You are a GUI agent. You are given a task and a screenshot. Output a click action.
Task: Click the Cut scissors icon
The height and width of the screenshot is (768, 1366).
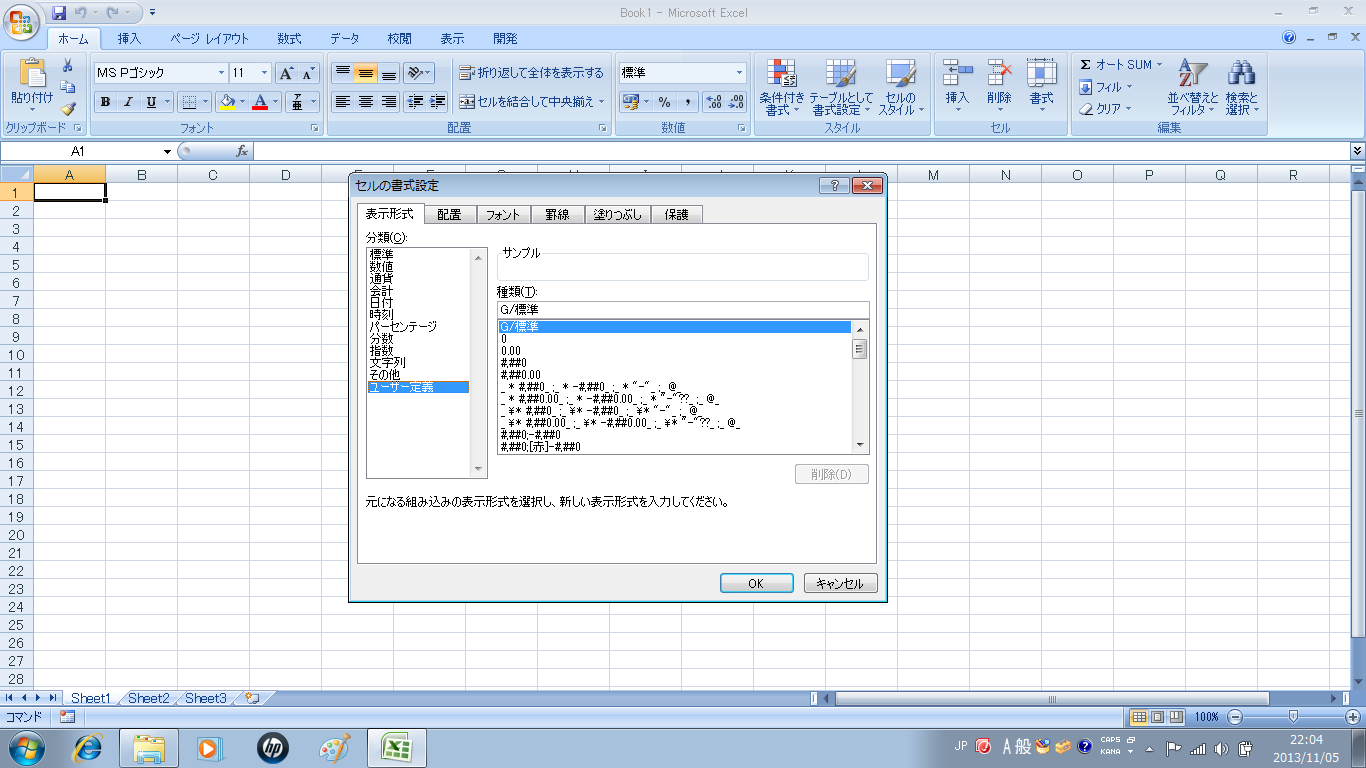pyautogui.click(x=68, y=66)
